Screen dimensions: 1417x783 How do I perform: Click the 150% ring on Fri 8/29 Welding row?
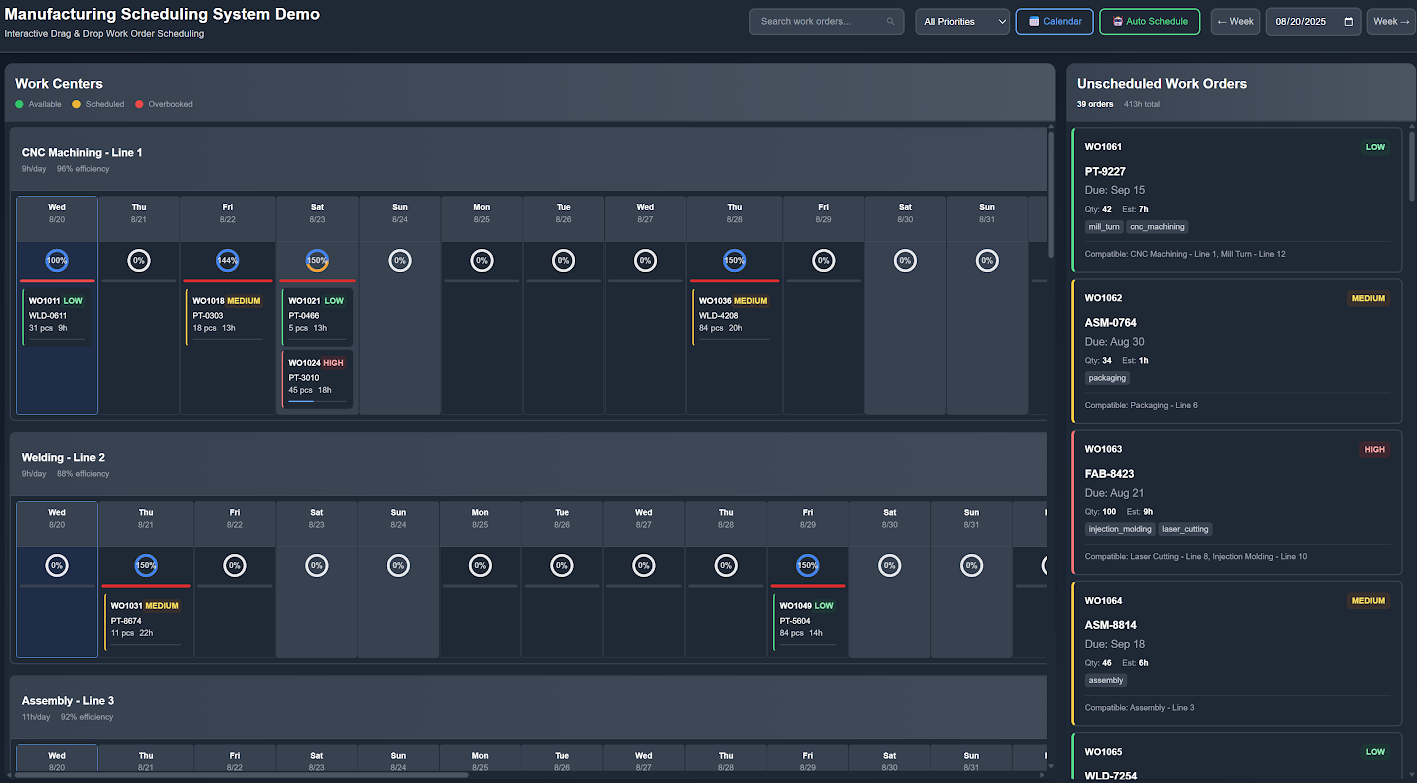pos(808,565)
